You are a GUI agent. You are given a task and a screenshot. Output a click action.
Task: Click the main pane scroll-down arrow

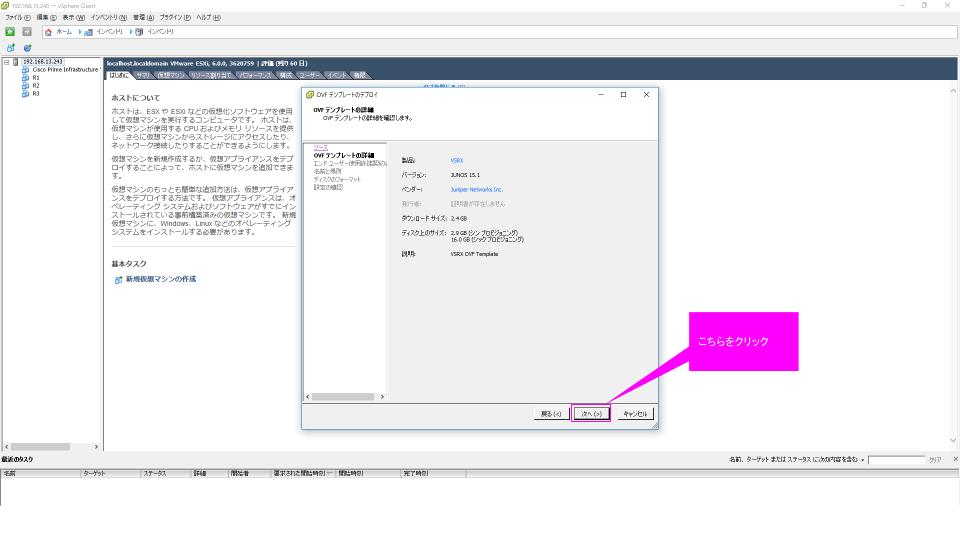tap(953, 440)
